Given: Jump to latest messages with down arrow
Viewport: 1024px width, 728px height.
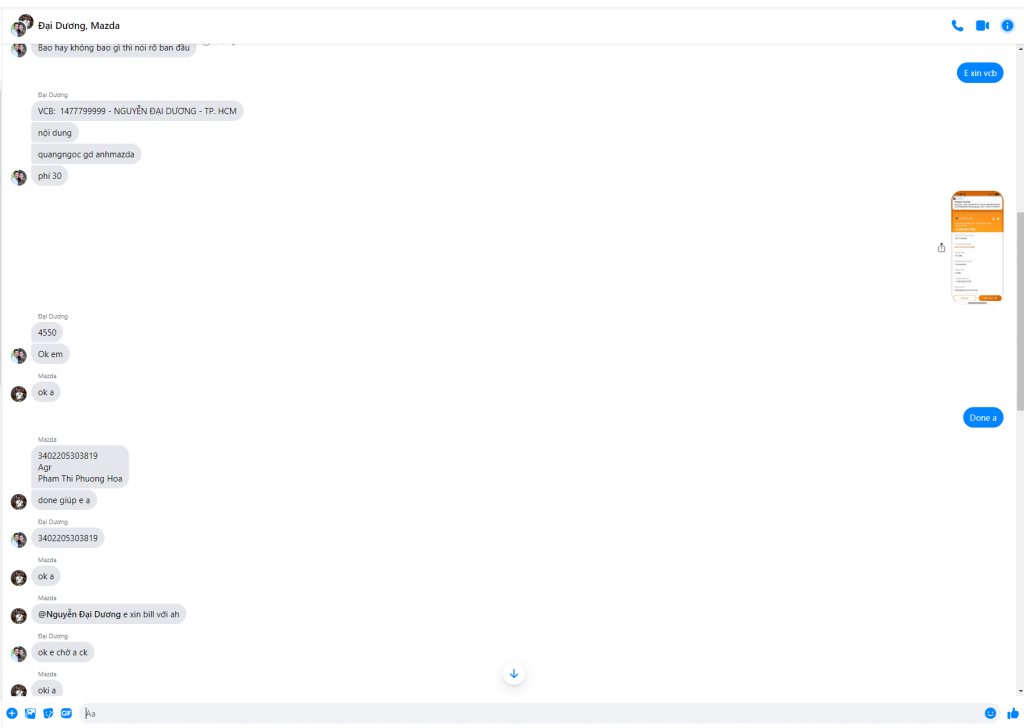Looking at the screenshot, I should (514, 674).
